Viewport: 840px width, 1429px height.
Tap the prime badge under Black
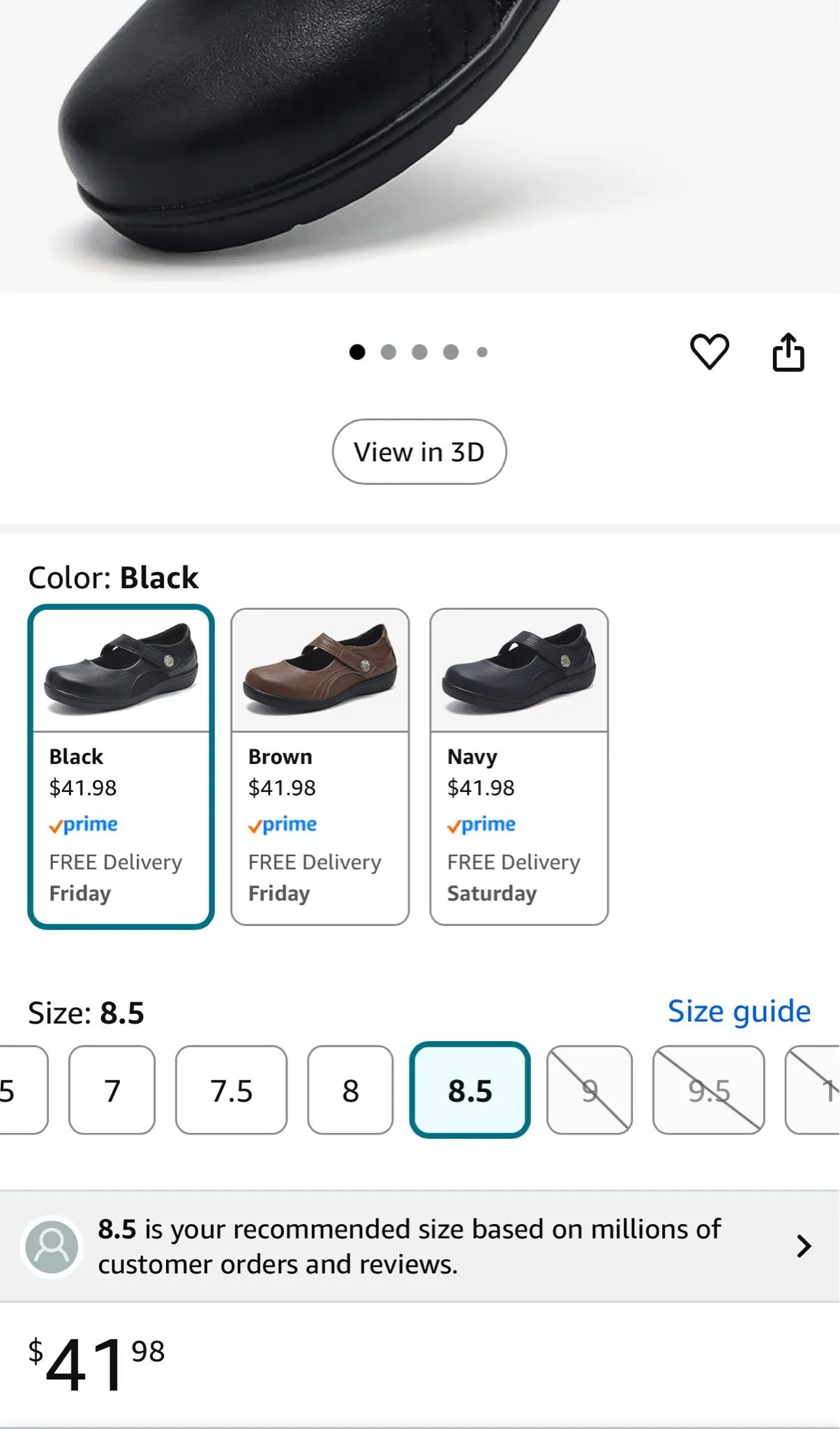coord(83,825)
